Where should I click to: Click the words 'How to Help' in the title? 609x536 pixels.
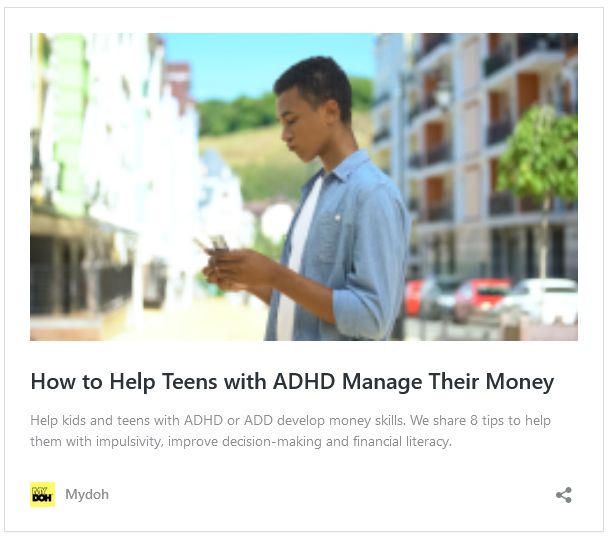click(x=93, y=382)
